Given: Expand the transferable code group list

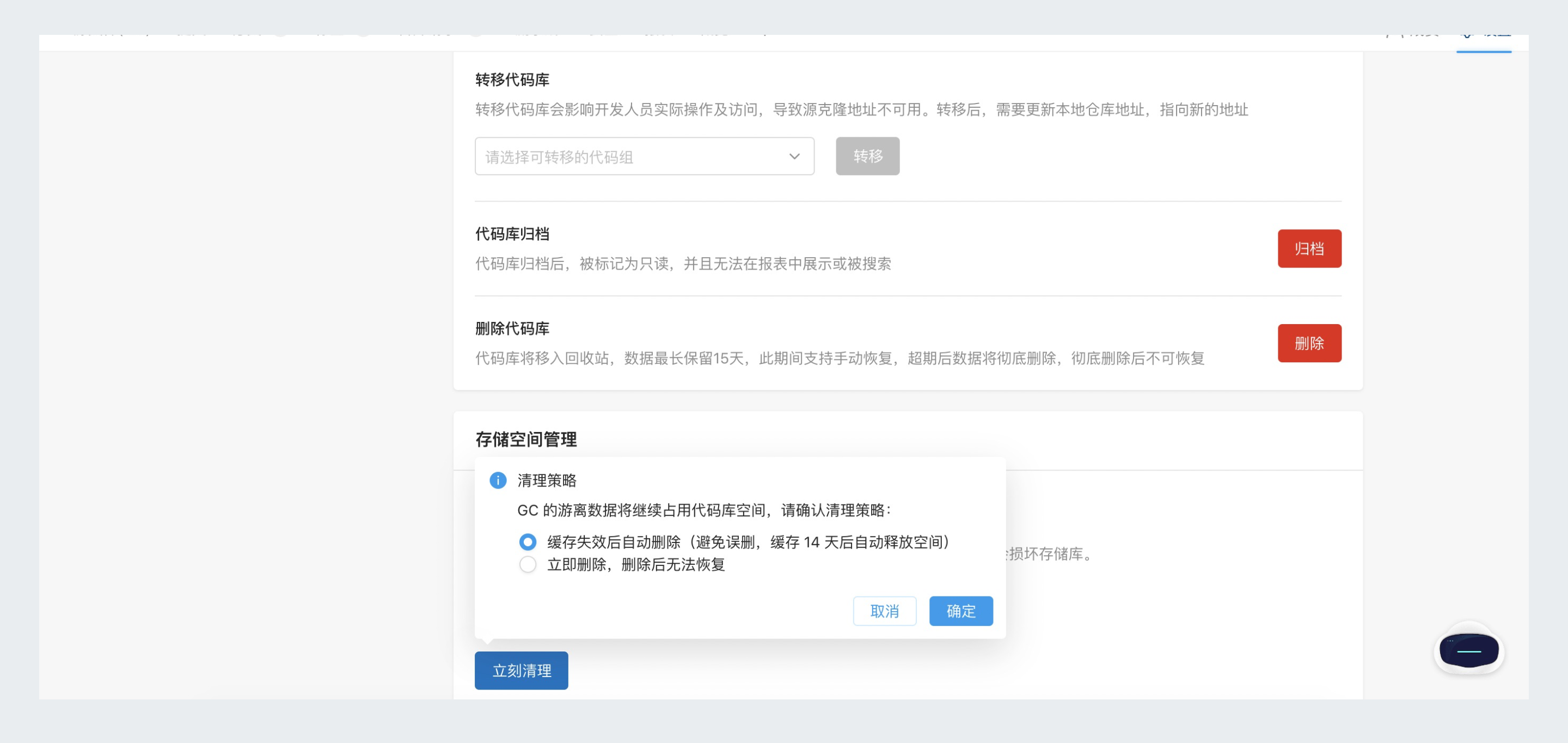Looking at the screenshot, I should 644,156.
